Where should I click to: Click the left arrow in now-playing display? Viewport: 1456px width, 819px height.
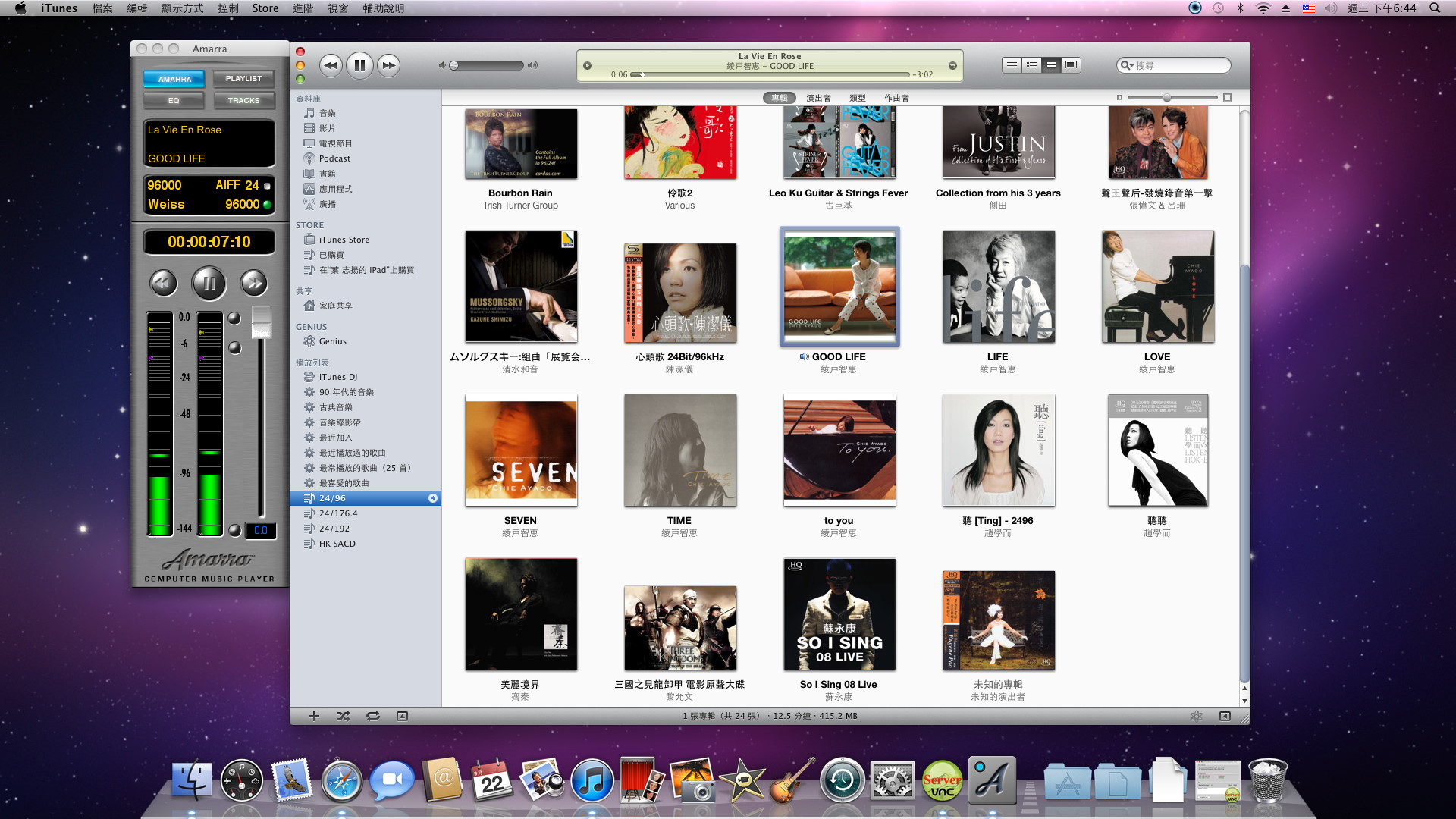click(x=587, y=65)
